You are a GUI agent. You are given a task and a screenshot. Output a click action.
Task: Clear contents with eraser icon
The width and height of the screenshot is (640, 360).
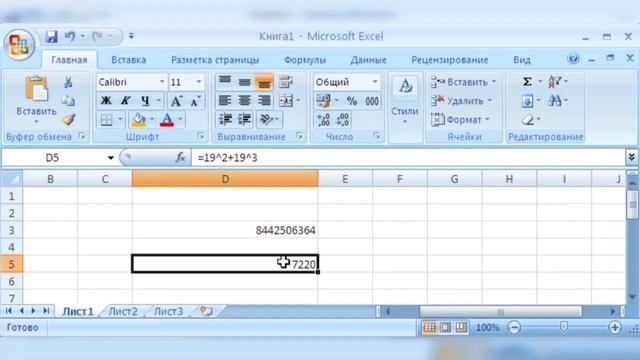click(528, 120)
